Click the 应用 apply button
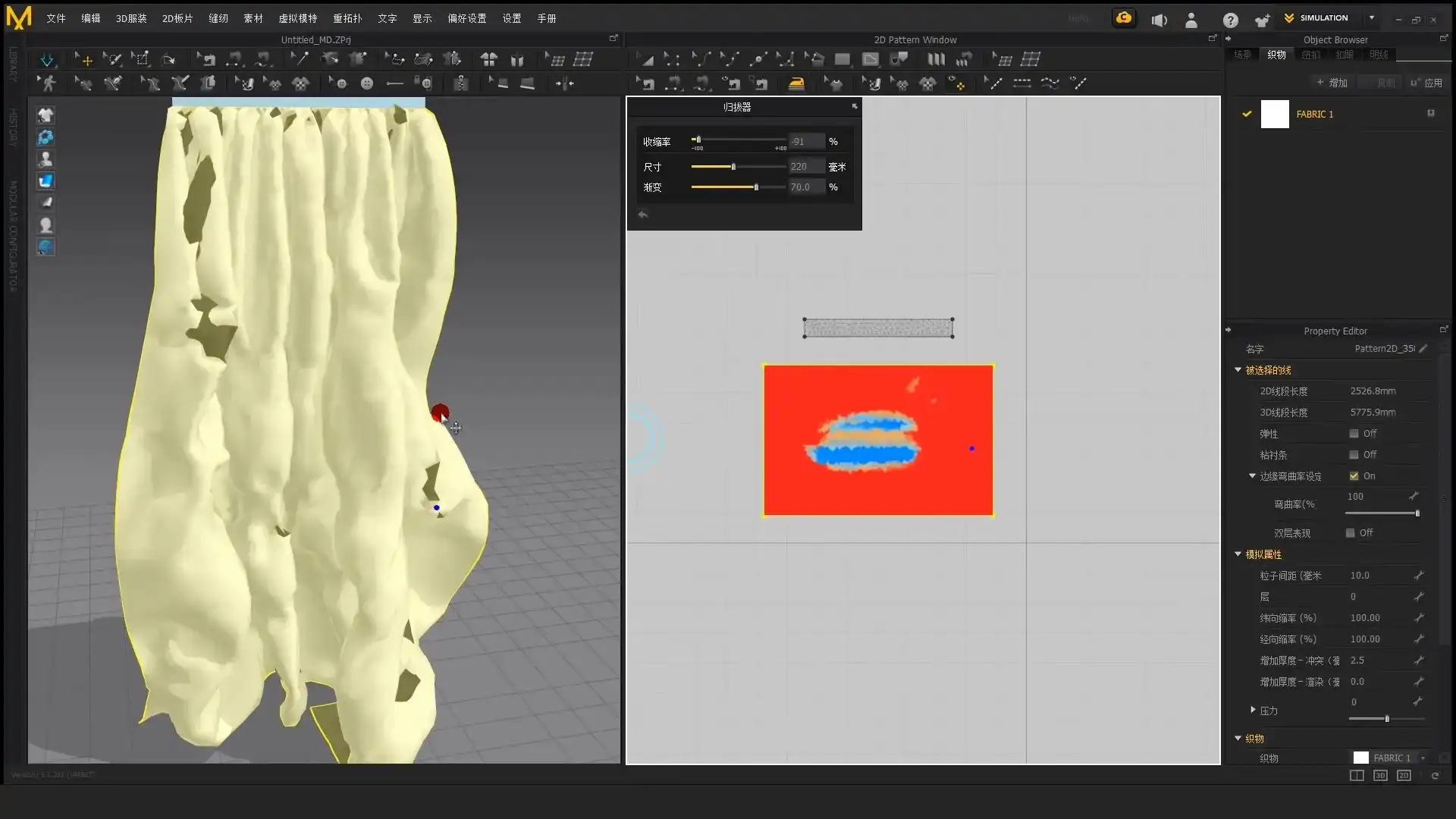 (x=1426, y=83)
